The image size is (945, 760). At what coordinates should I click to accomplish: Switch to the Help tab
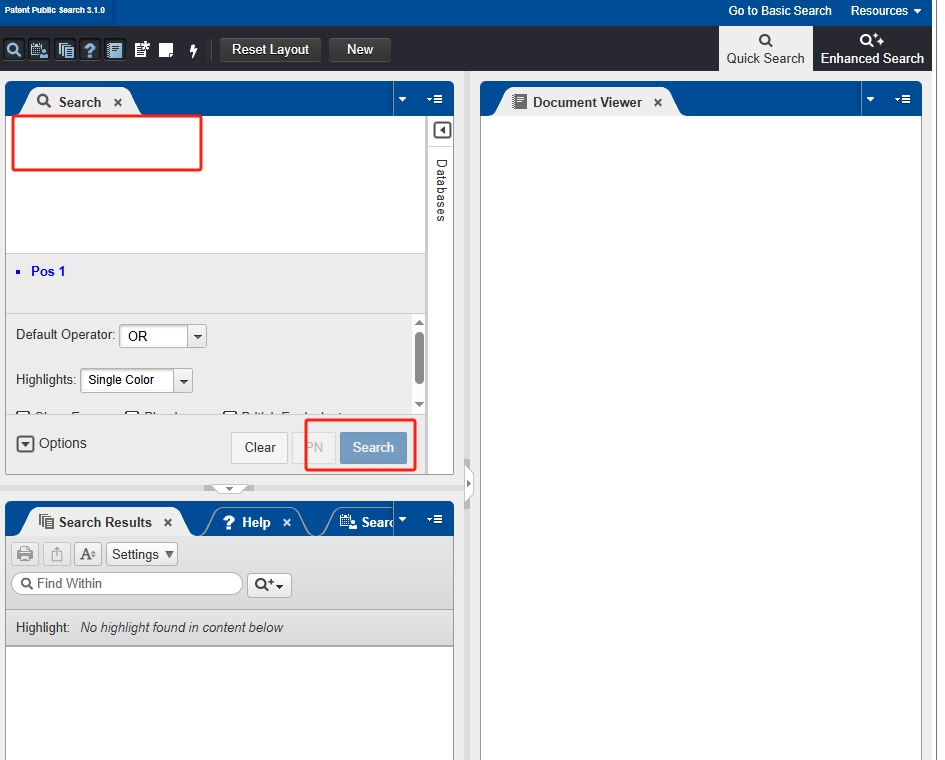coord(255,522)
